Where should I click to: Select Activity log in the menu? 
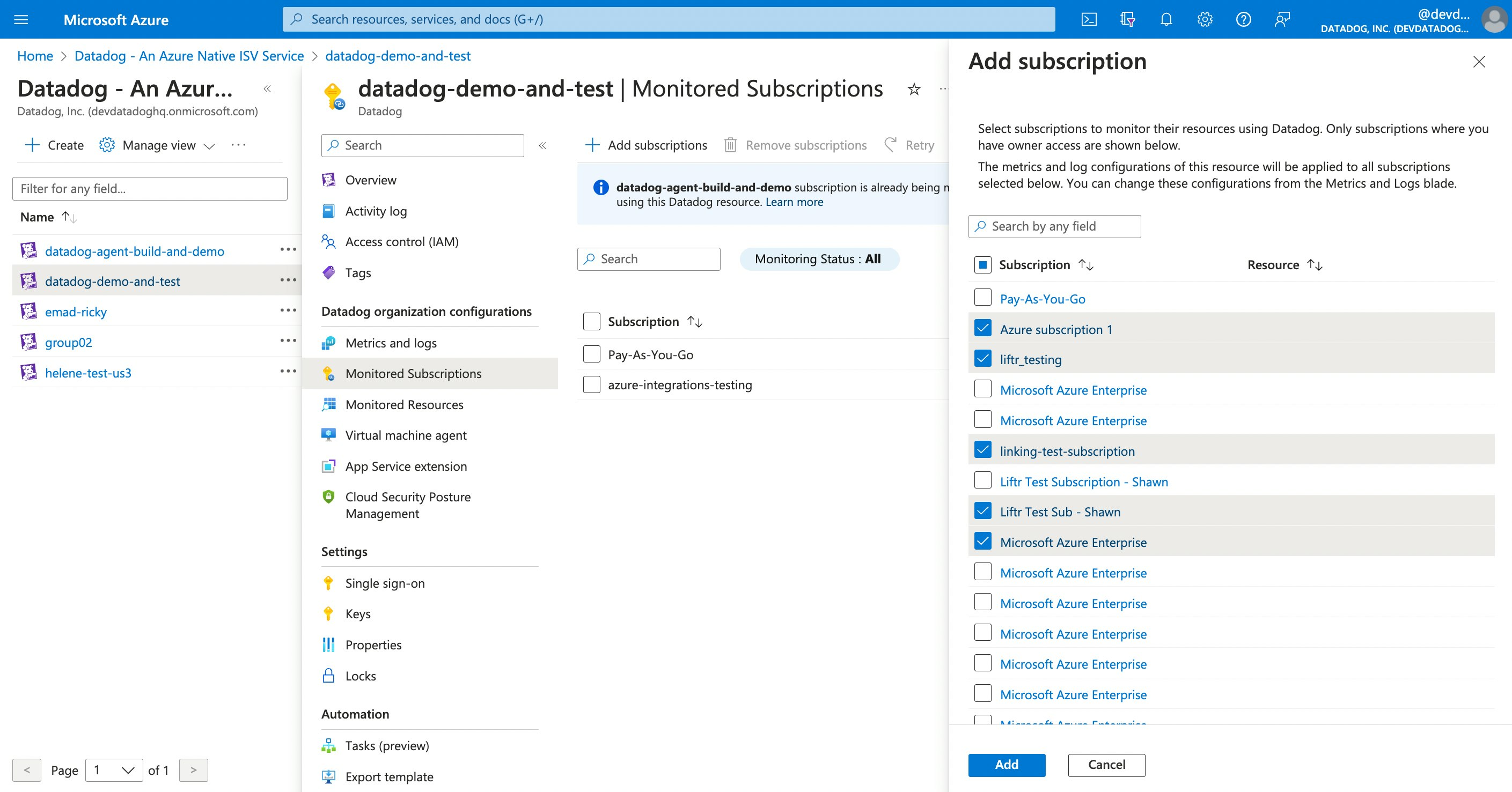[376, 211]
